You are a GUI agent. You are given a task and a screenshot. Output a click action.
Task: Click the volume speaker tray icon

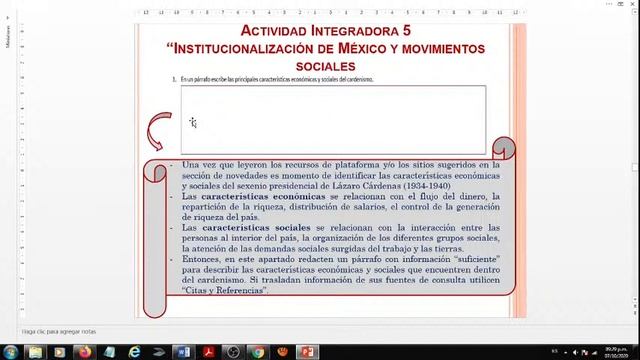[576, 352]
